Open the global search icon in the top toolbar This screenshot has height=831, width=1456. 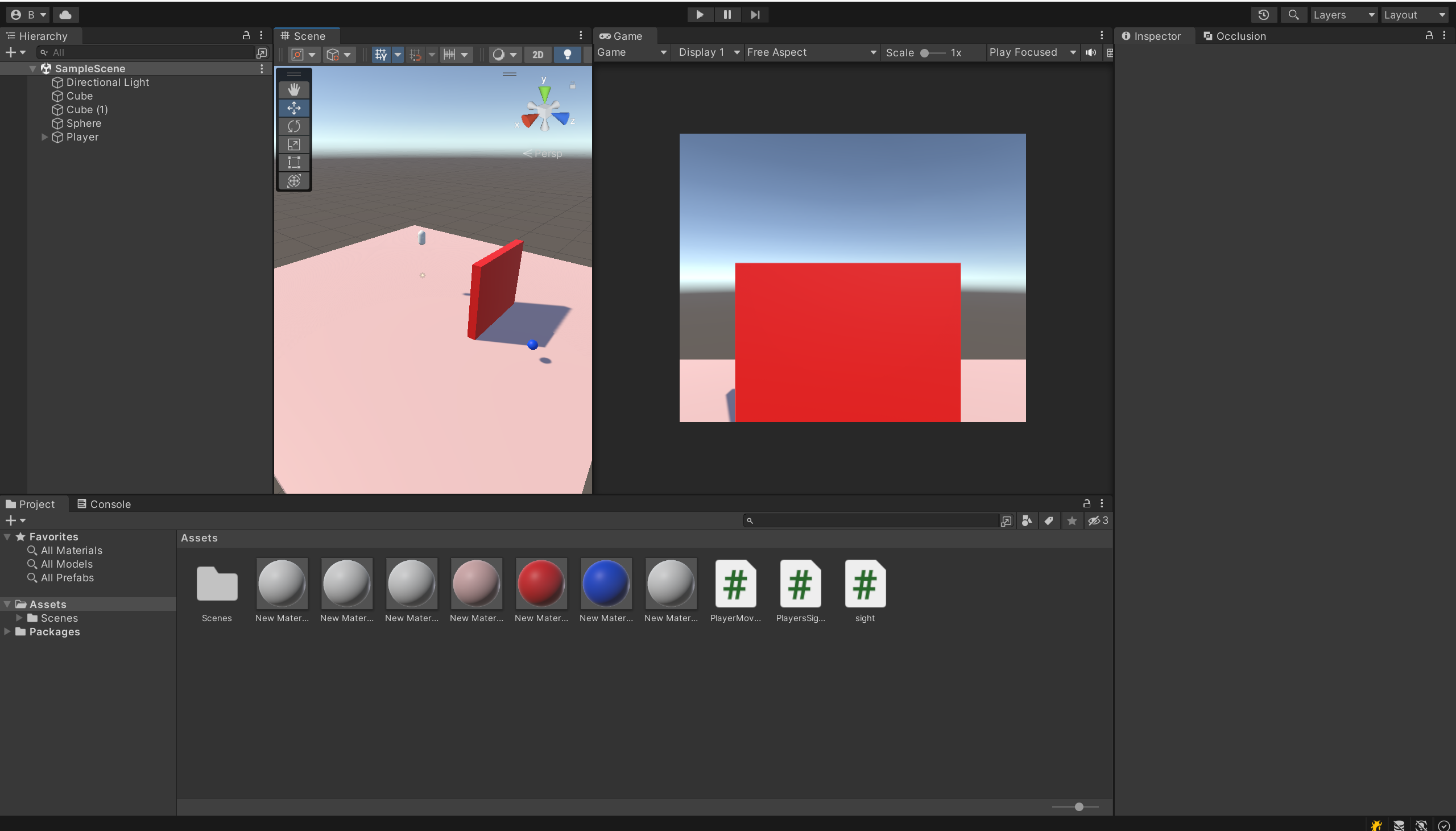click(x=1293, y=14)
